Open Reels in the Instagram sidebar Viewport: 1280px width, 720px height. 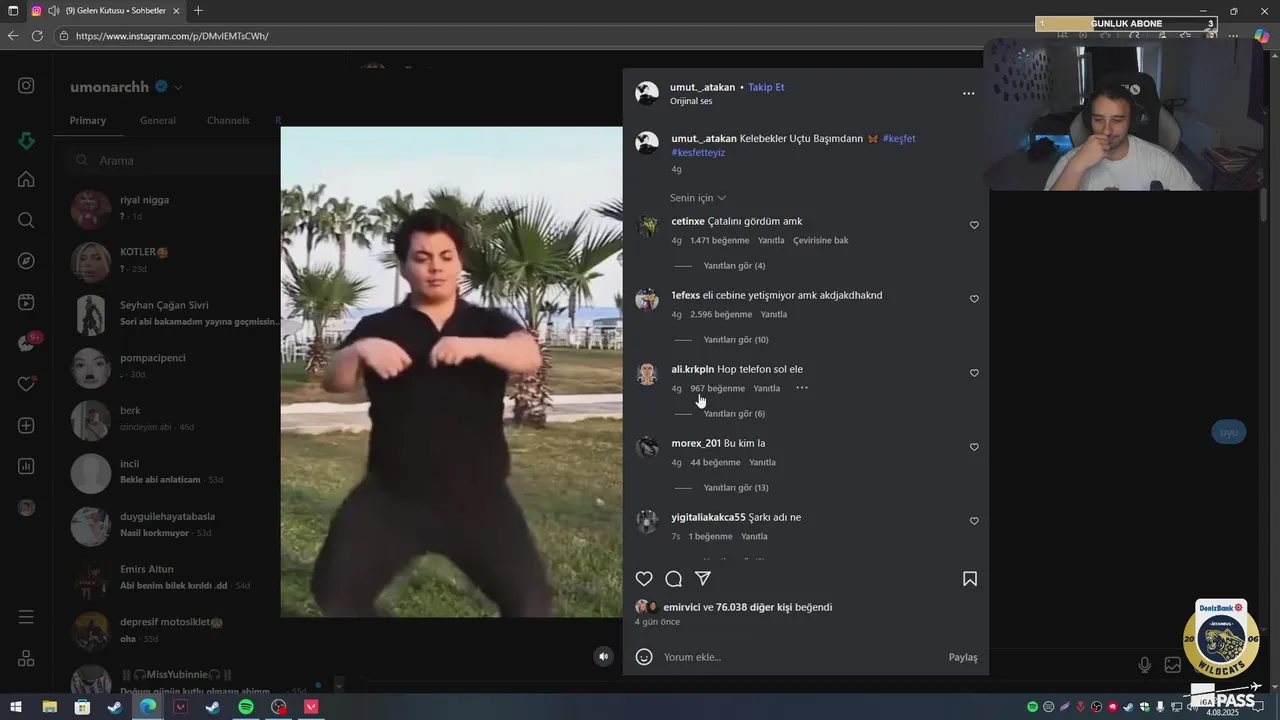click(26, 302)
